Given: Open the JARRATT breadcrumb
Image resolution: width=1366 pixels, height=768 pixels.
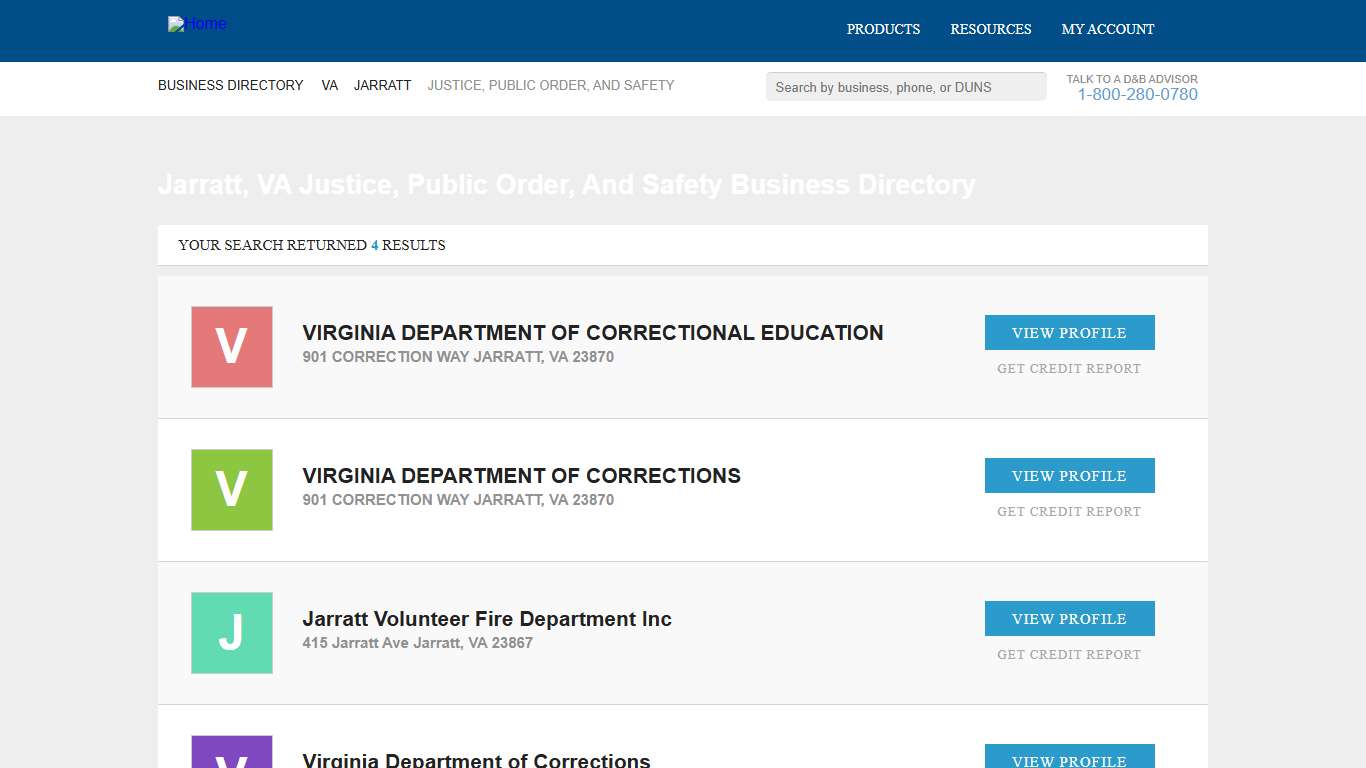Looking at the screenshot, I should tap(382, 85).
